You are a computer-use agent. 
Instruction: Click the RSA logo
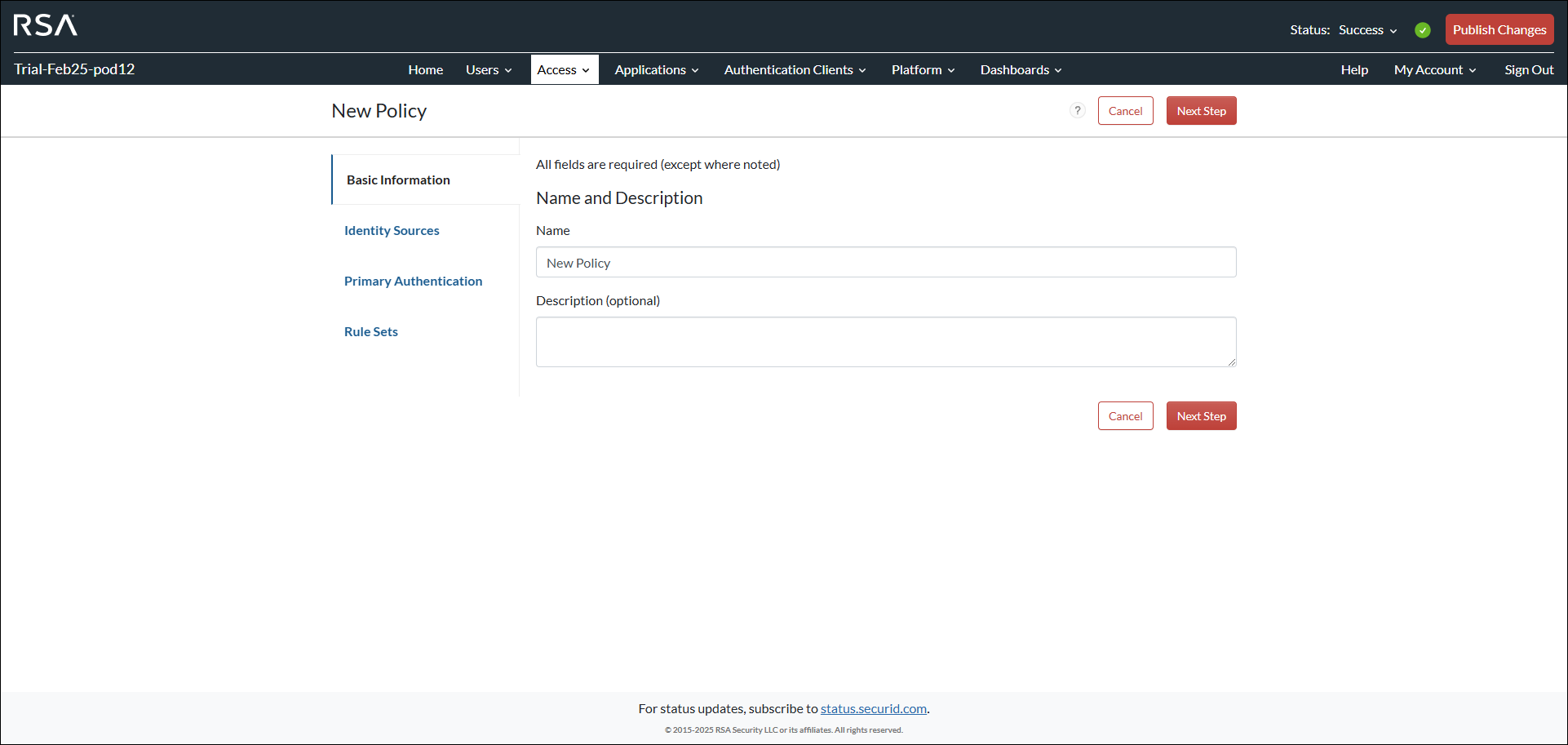point(46,25)
